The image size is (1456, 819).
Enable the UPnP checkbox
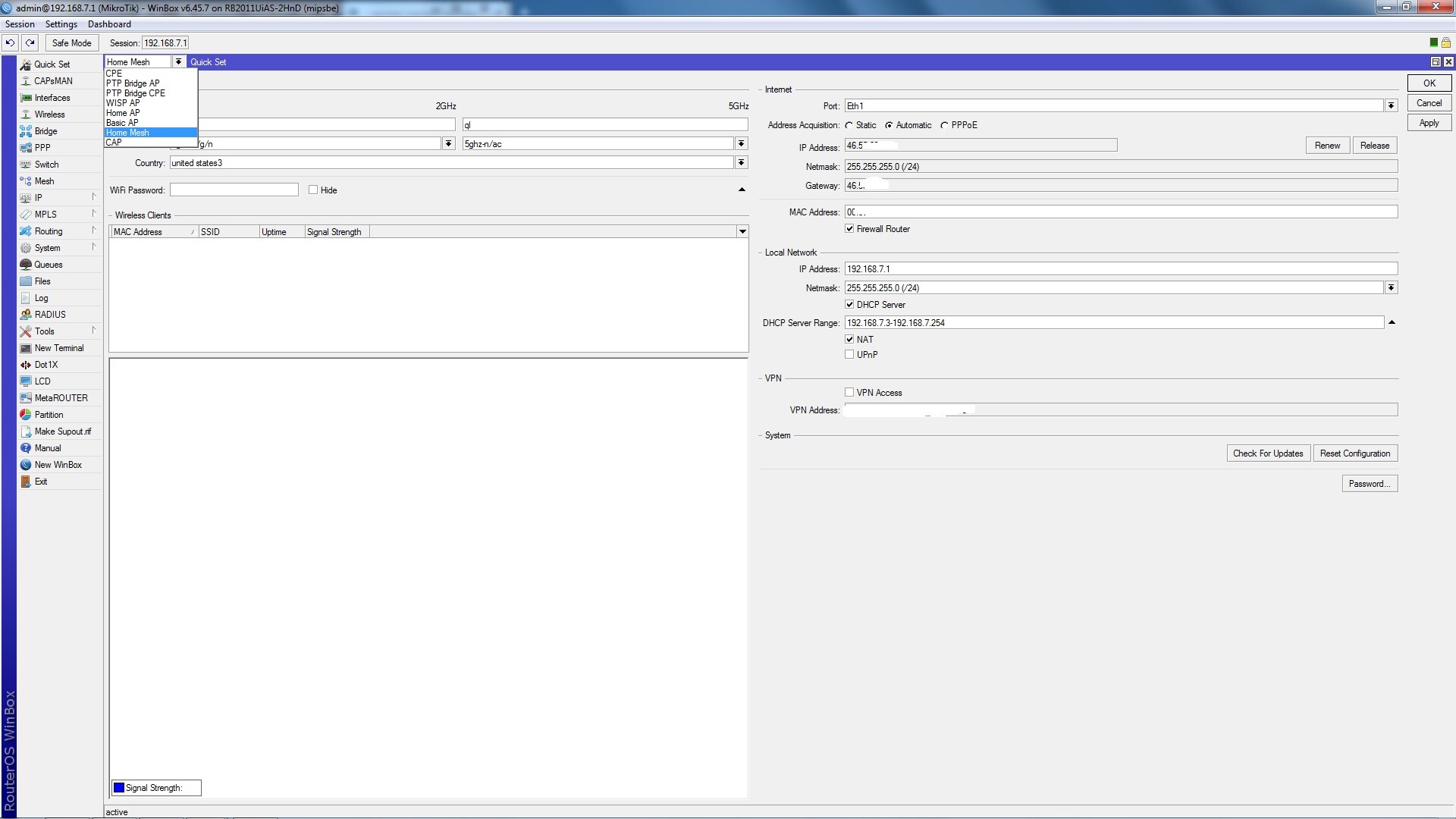[849, 354]
